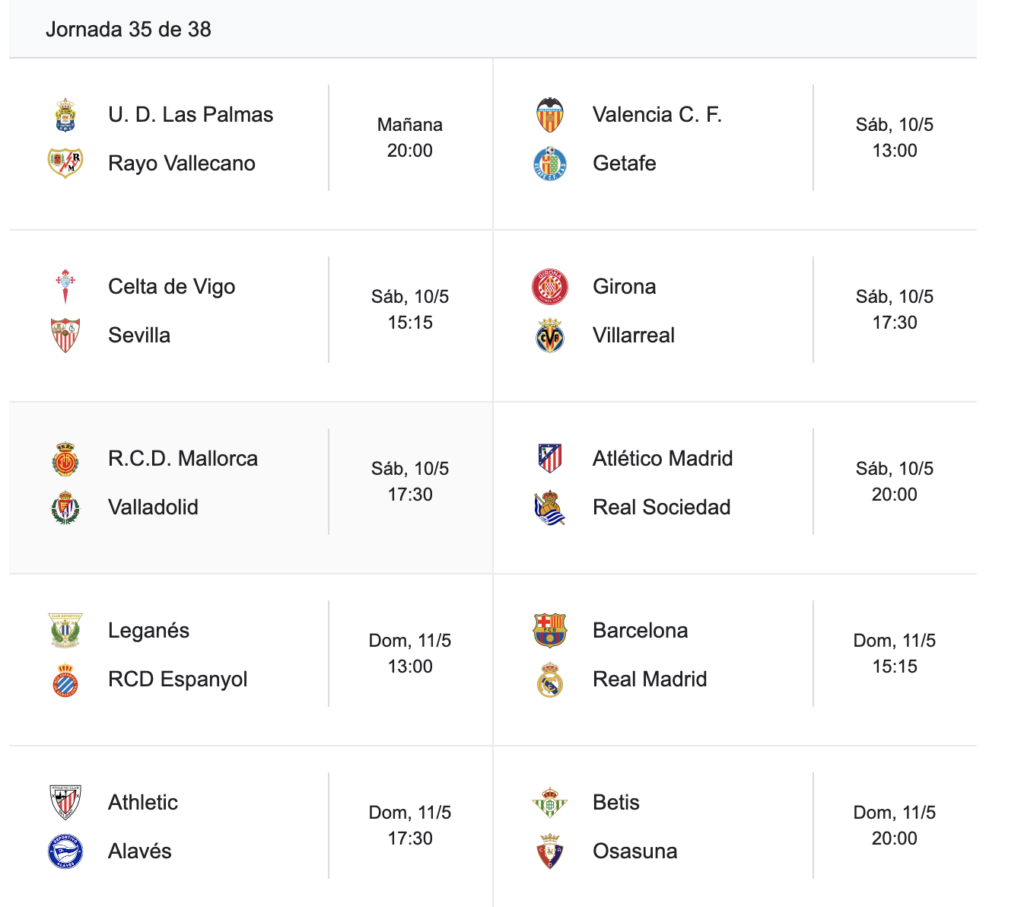The height and width of the screenshot is (907, 1024).
Task: Click the U. D. Las Palmas crest
Action: (65, 115)
